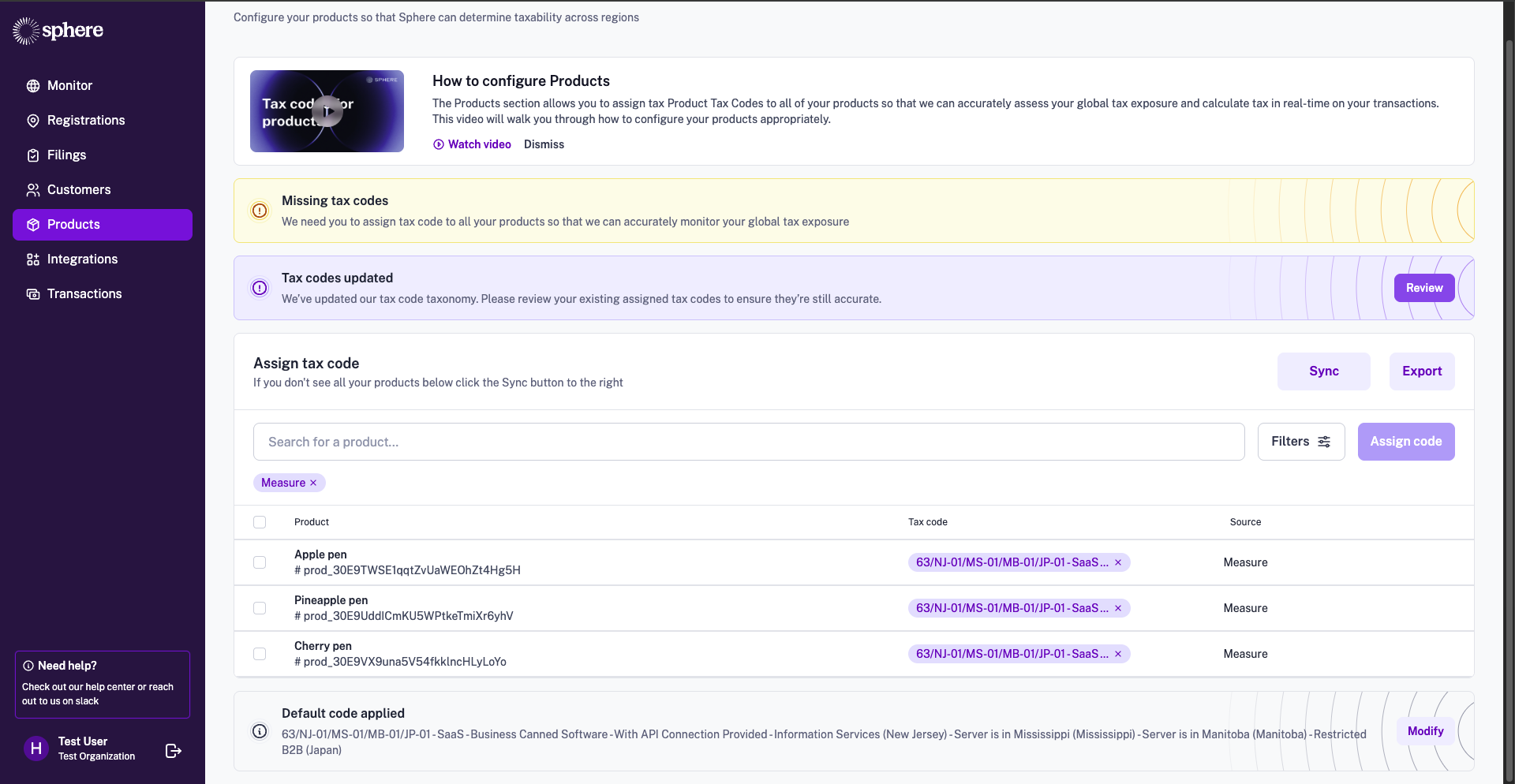Click the user avatar with letter H

(x=36, y=749)
